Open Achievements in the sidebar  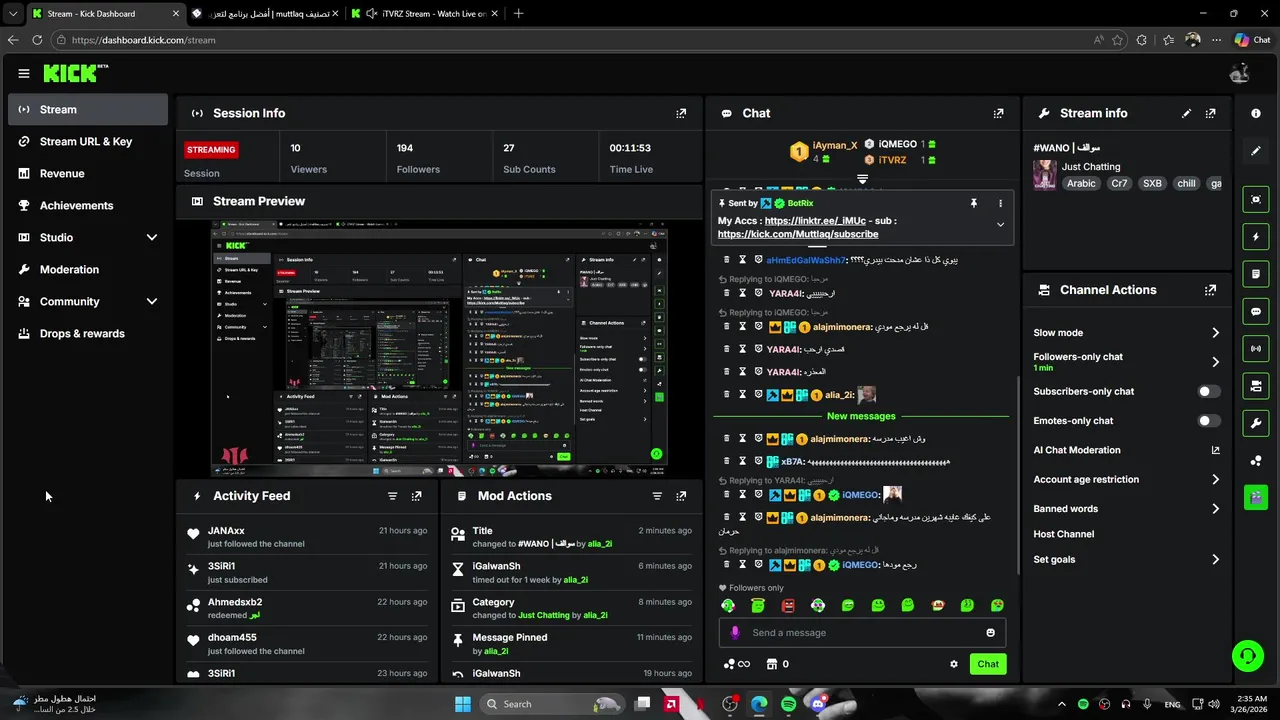tap(88, 206)
